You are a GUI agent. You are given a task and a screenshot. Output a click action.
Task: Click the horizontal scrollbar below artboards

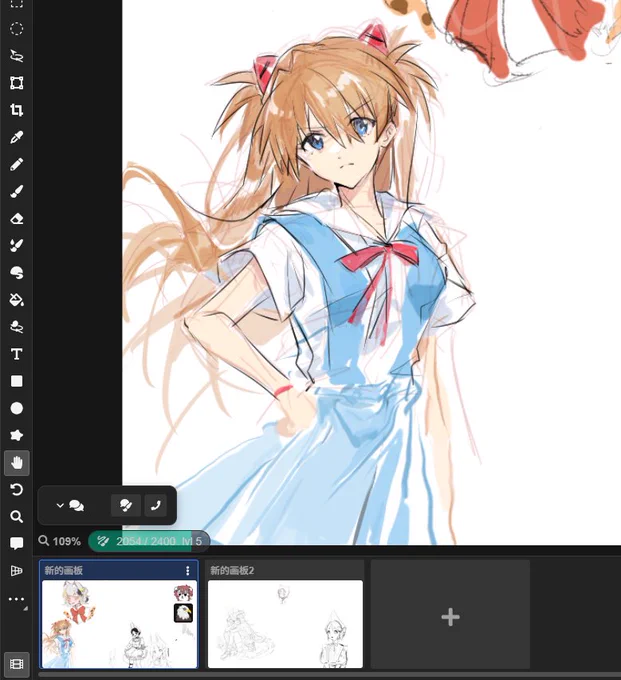click(330, 675)
